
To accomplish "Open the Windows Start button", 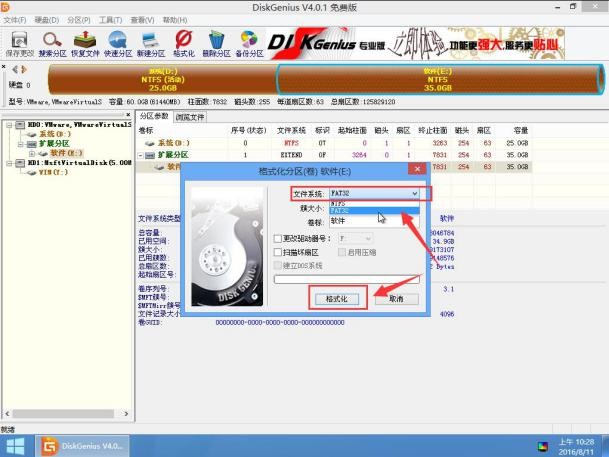I will point(16,446).
